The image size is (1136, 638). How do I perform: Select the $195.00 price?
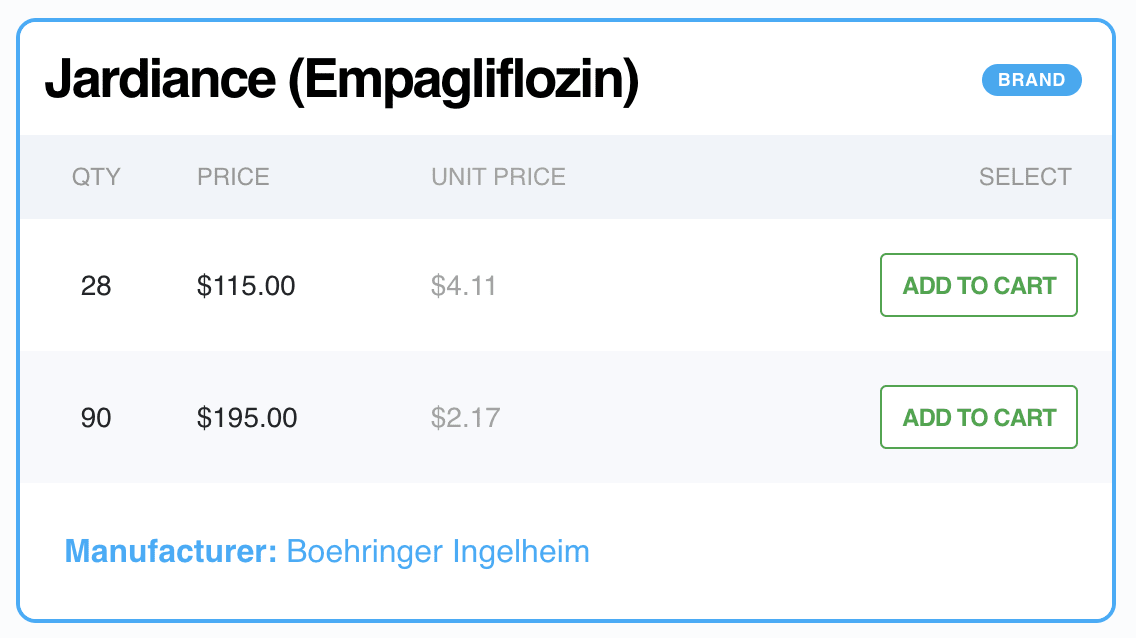[245, 417]
